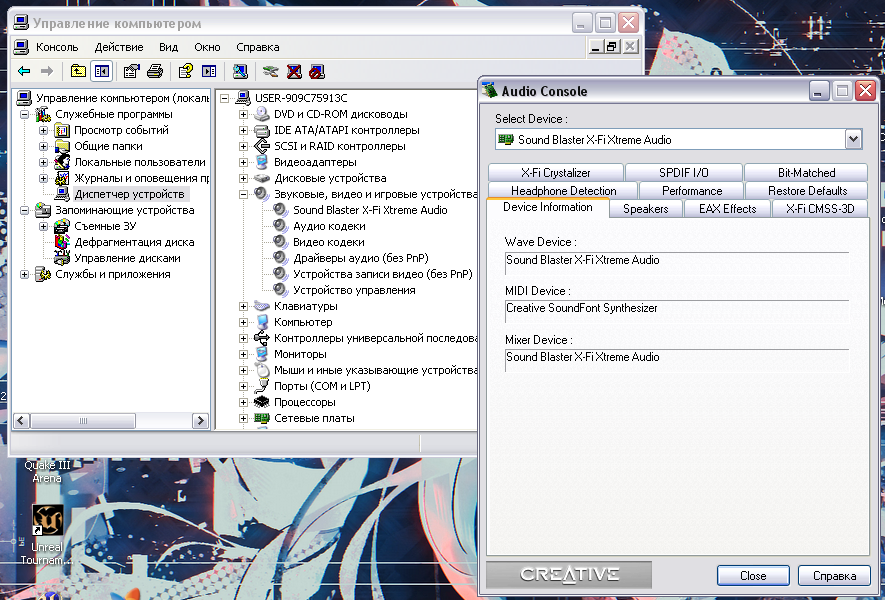The image size is (885, 600).
Task: Open the Вид menu
Action: point(168,47)
